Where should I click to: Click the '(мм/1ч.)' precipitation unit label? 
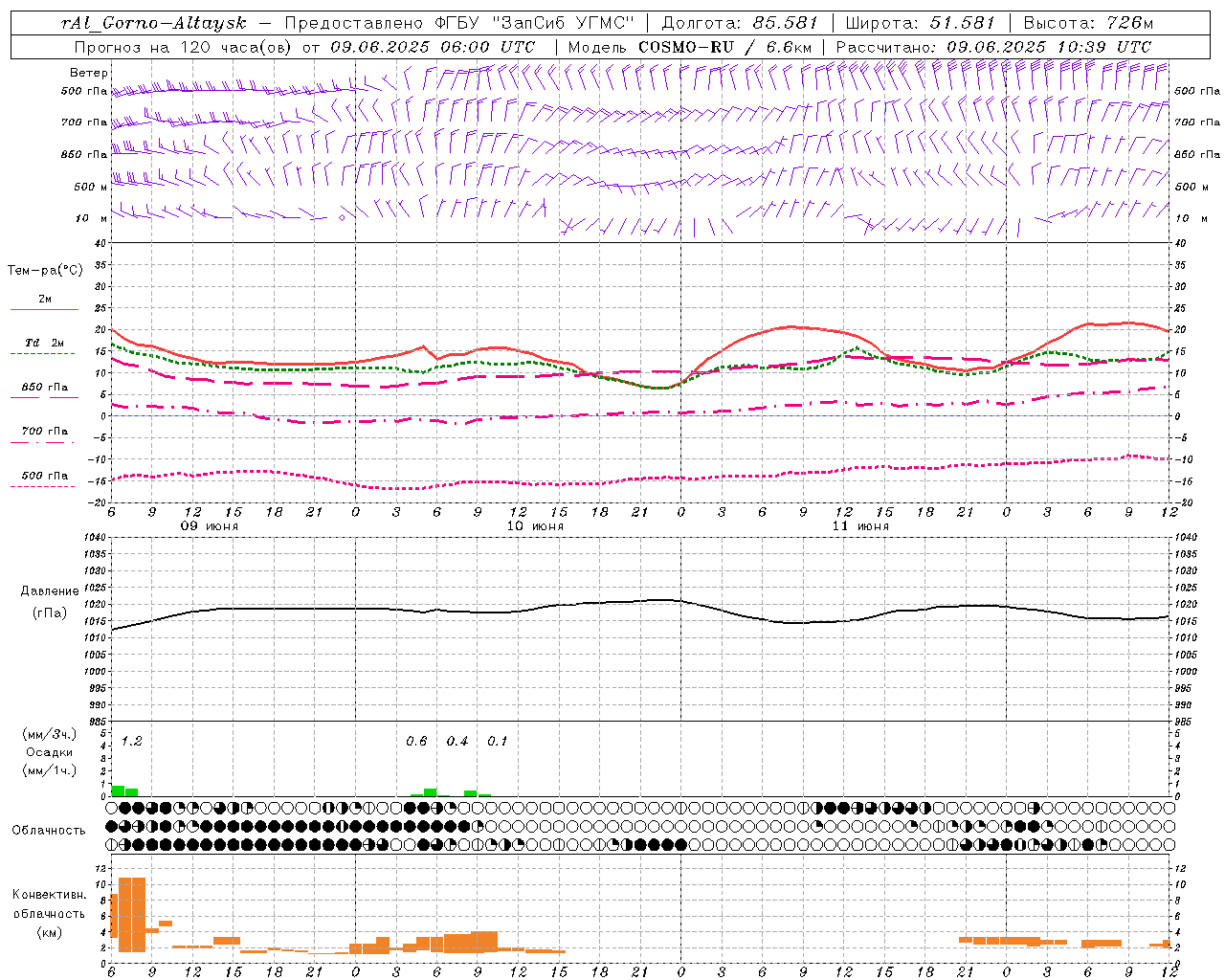pyautogui.click(x=50, y=770)
